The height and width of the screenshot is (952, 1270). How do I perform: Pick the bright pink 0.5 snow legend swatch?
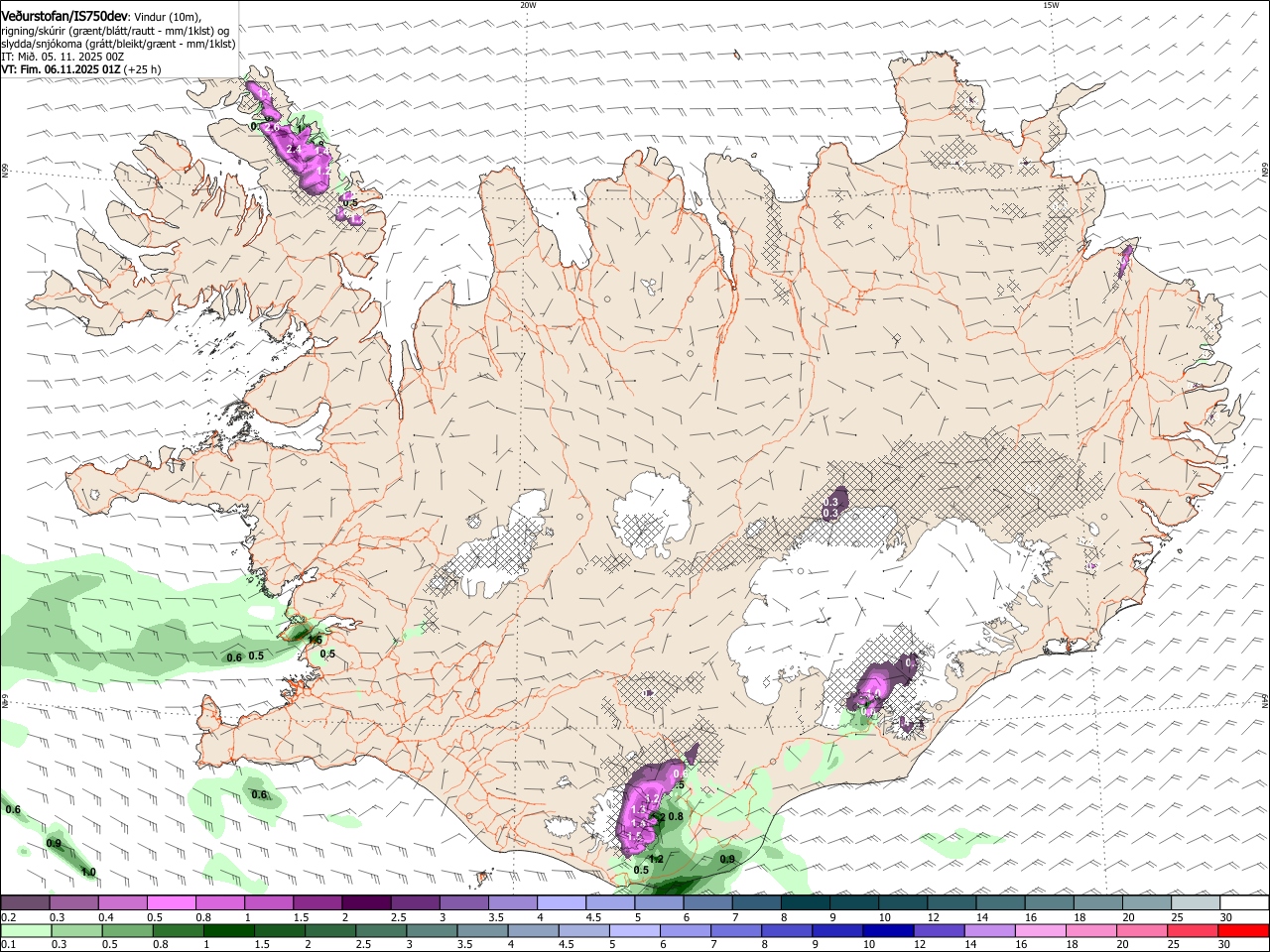pos(171,903)
